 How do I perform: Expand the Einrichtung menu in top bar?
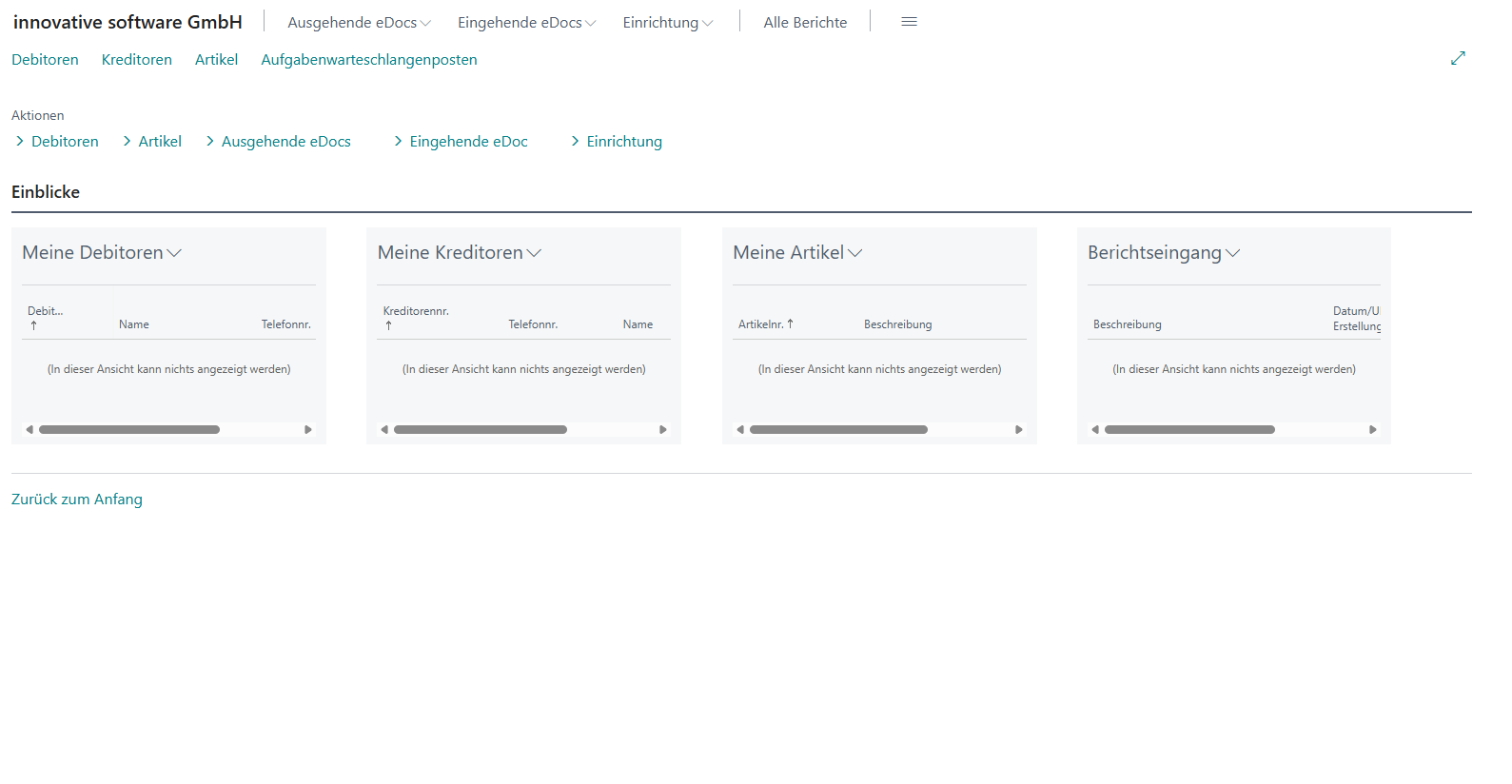coord(667,23)
